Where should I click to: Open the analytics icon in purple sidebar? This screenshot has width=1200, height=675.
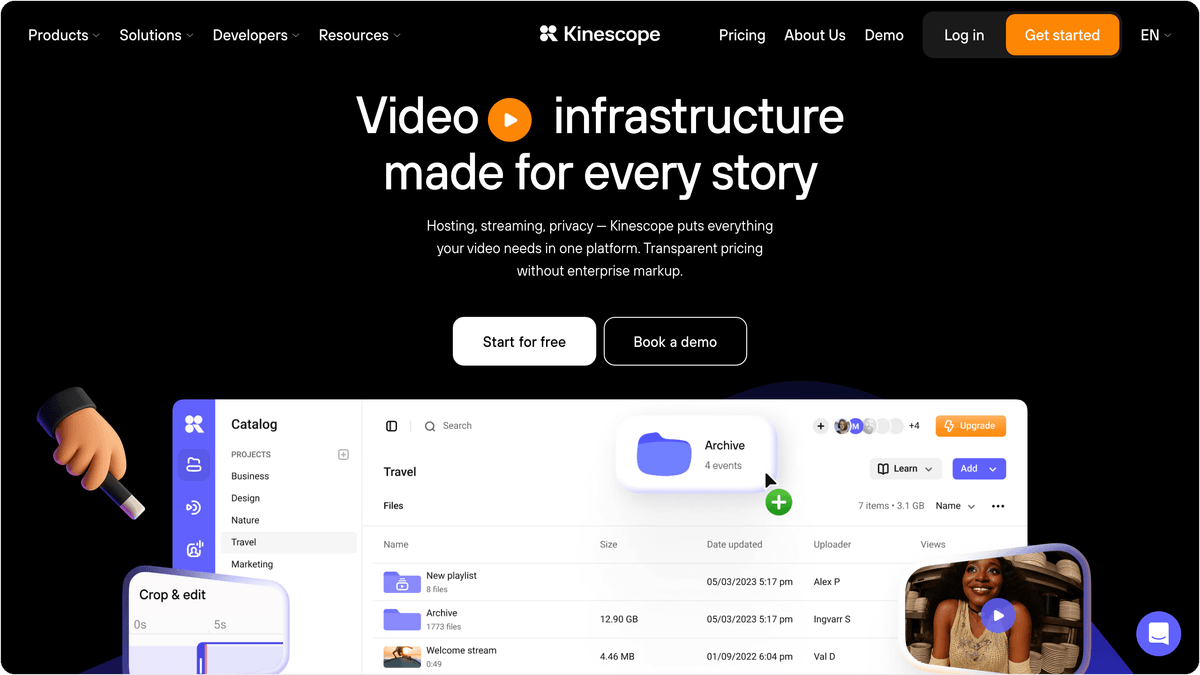[194, 549]
